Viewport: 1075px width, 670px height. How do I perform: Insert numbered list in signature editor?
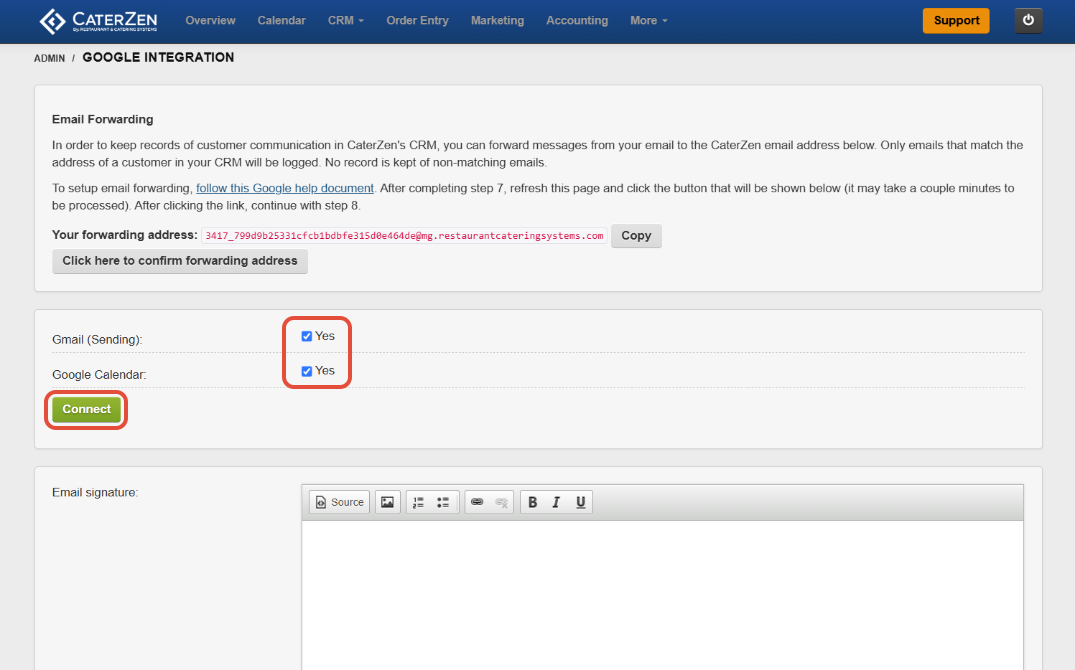(x=418, y=502)
